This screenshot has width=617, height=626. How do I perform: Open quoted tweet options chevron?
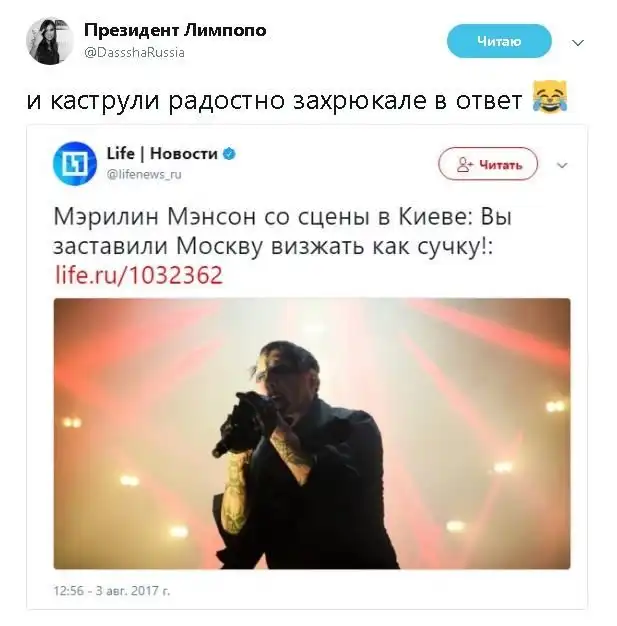pos(562,165)
